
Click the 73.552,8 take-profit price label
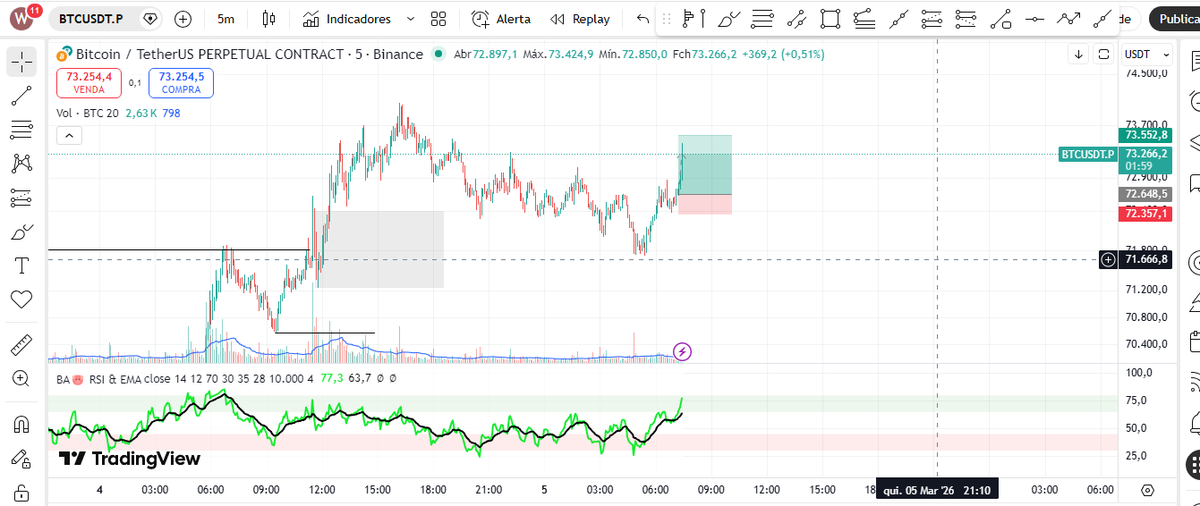tap(1146, 135)
